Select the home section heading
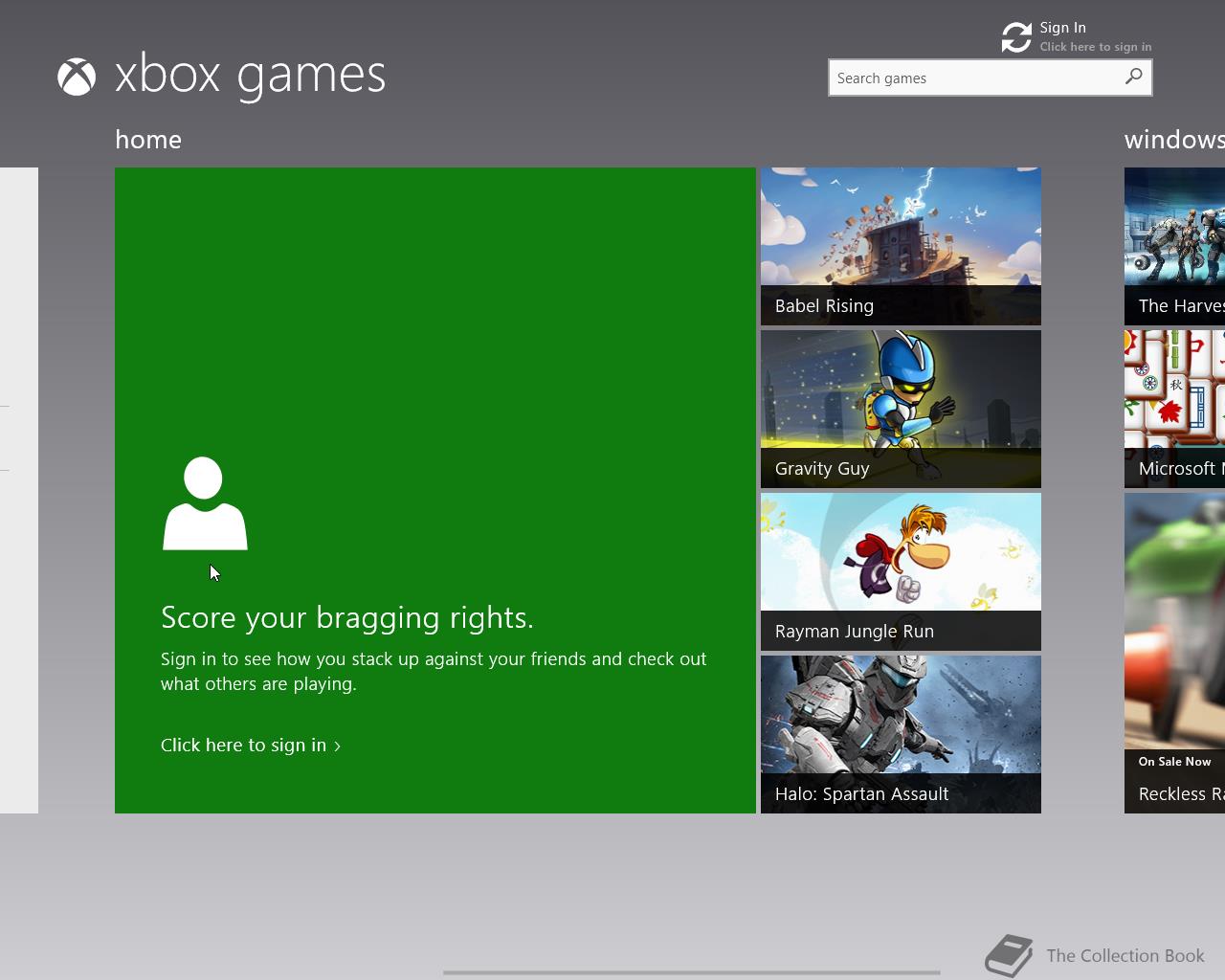Viewport: 1225px width, 980px height. coord(148,140)
